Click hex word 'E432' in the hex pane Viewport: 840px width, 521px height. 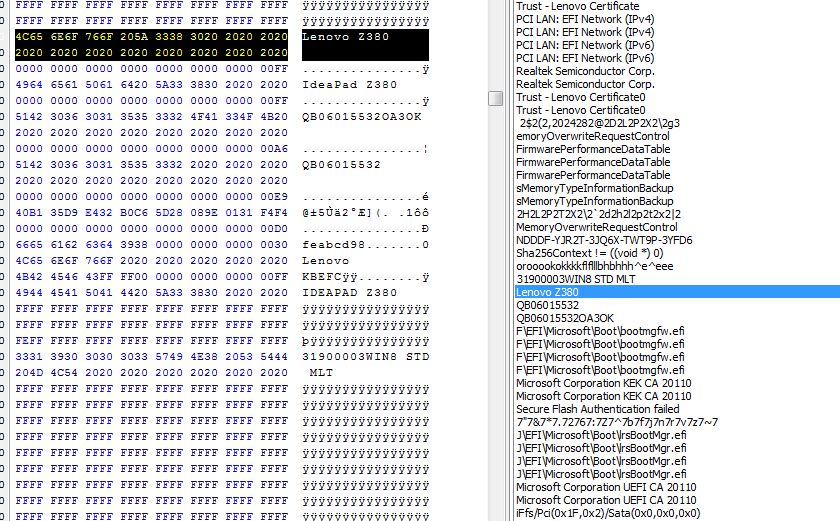99,213
